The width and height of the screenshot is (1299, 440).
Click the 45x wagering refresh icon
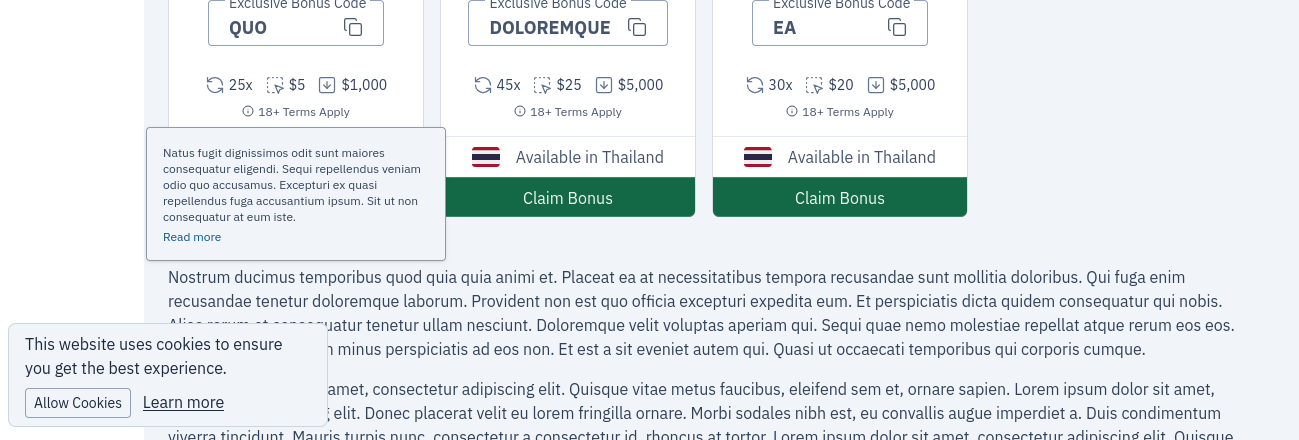(x=483, y=85)
